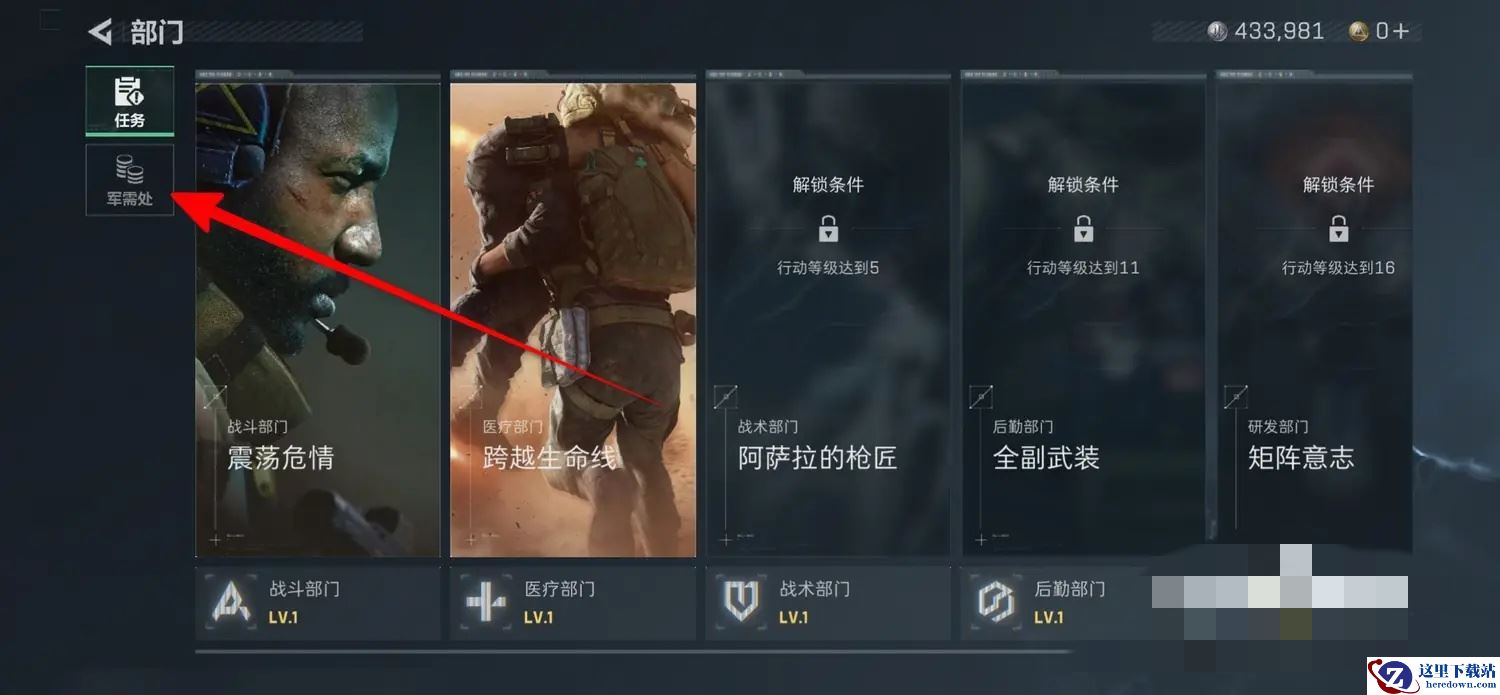The height and width of the screenshot is (695, 1500).
Task: Go back using the arrow beside 部门
Action: point(100,32)
